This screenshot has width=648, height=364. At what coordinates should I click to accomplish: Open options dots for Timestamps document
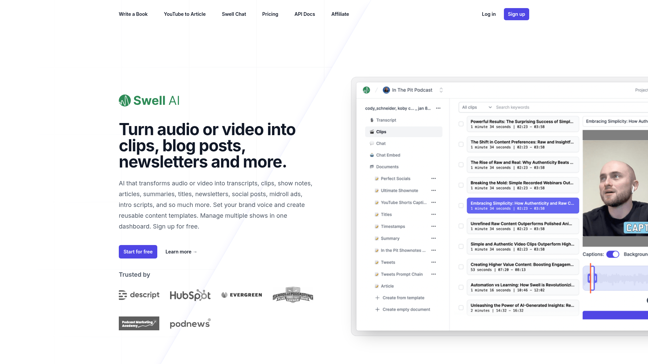434,226
